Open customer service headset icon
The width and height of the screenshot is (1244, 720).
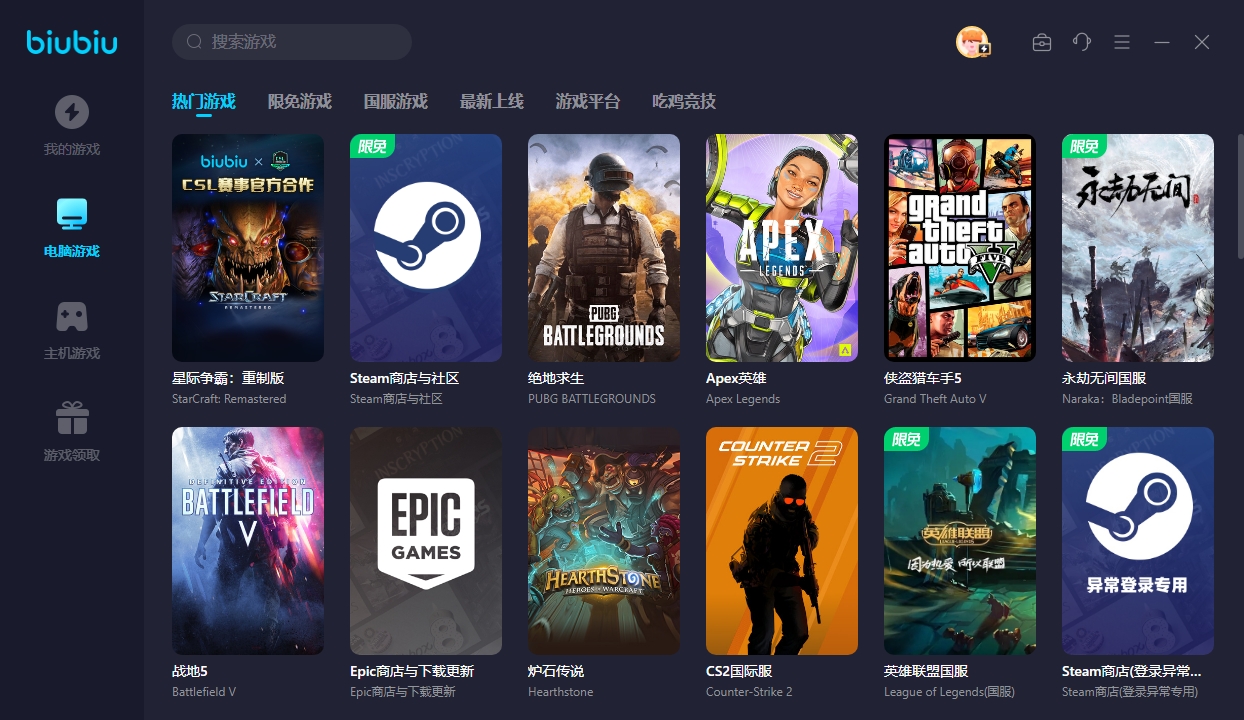pos(1082,42)
